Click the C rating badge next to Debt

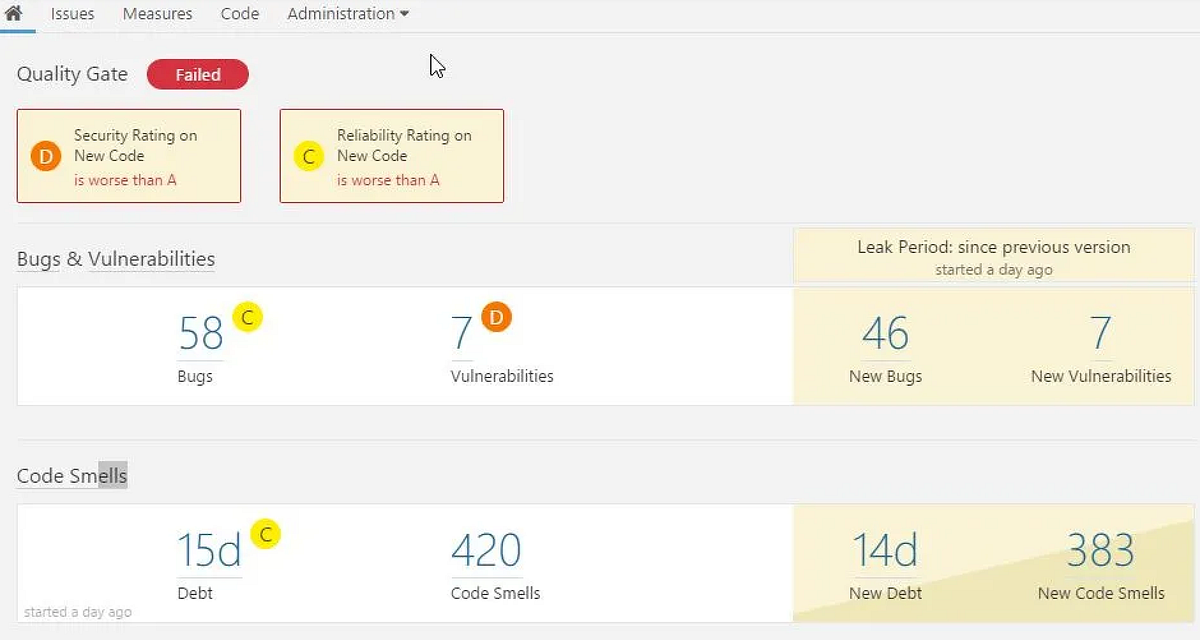[265, 534]
